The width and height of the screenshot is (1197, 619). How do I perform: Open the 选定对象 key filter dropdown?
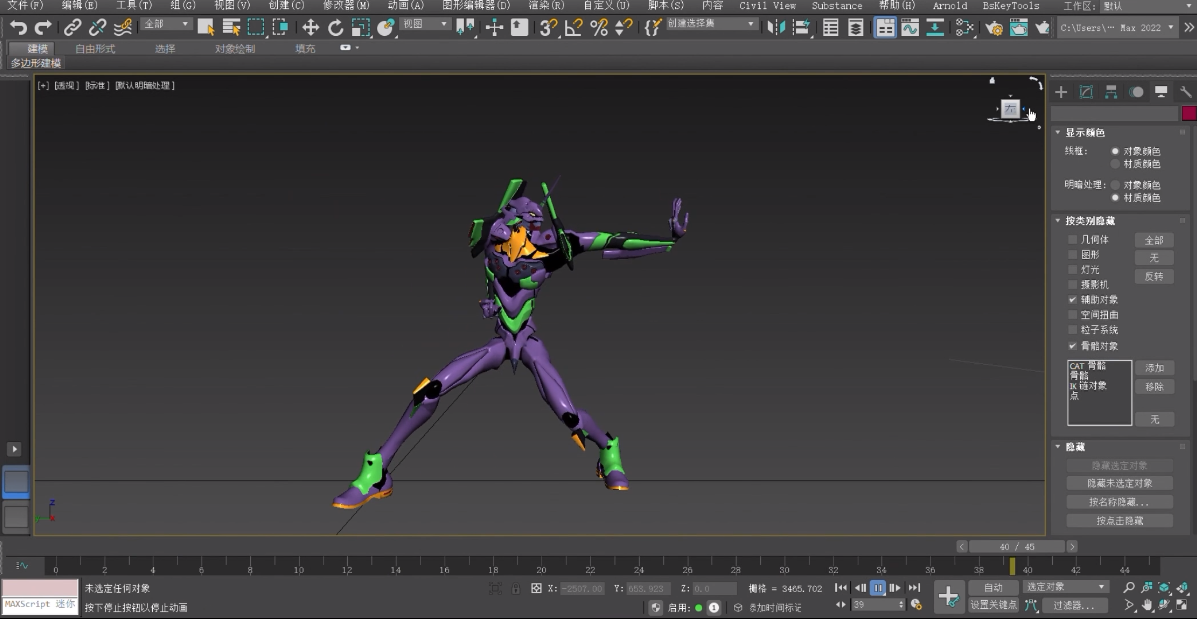tap(1065, 587)
